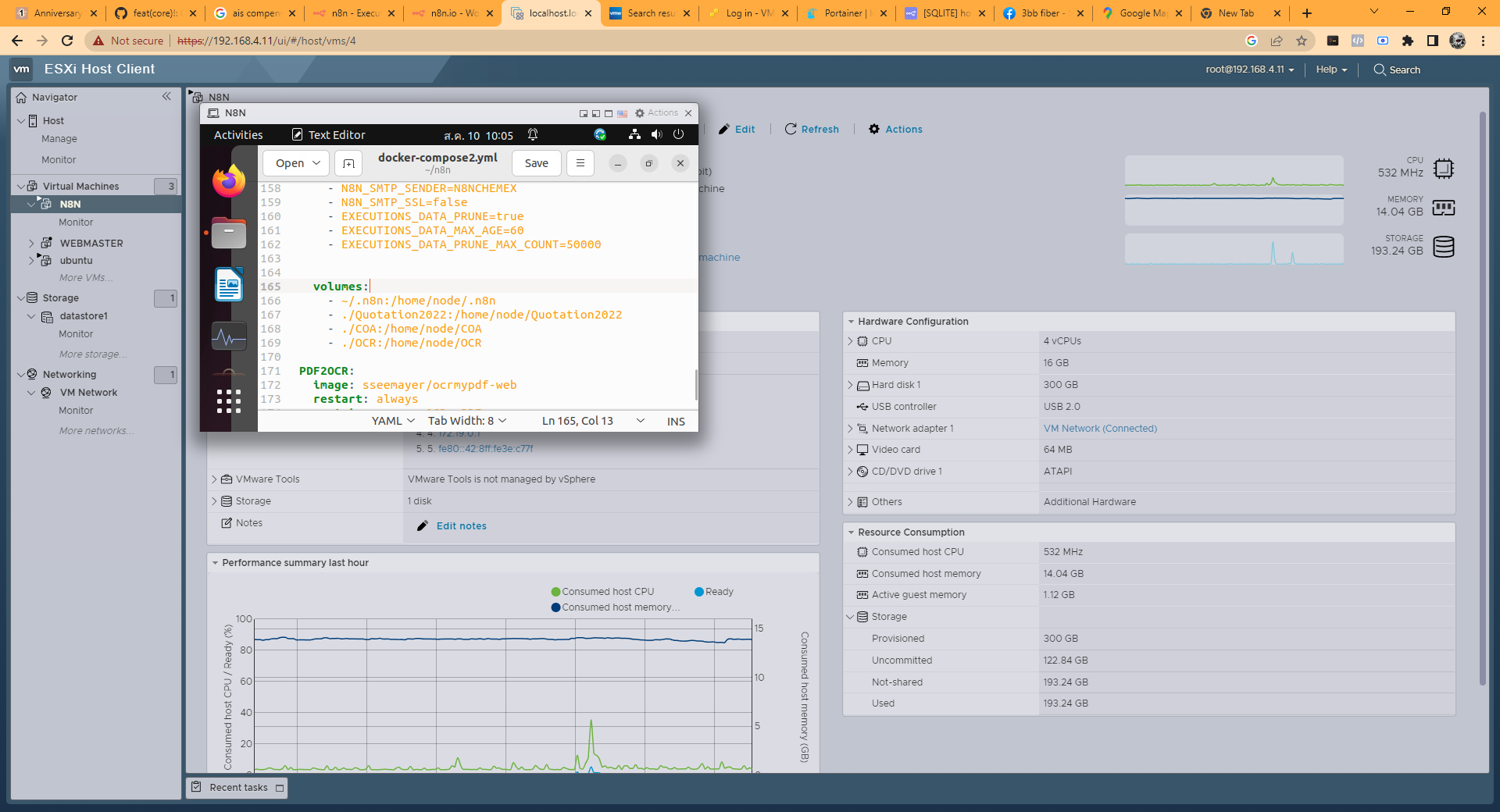Image resolution: width=1500 pixels, height=812 pixels.
Task: Open the VM Network (Connected) link
Action: click(1100, 429)
